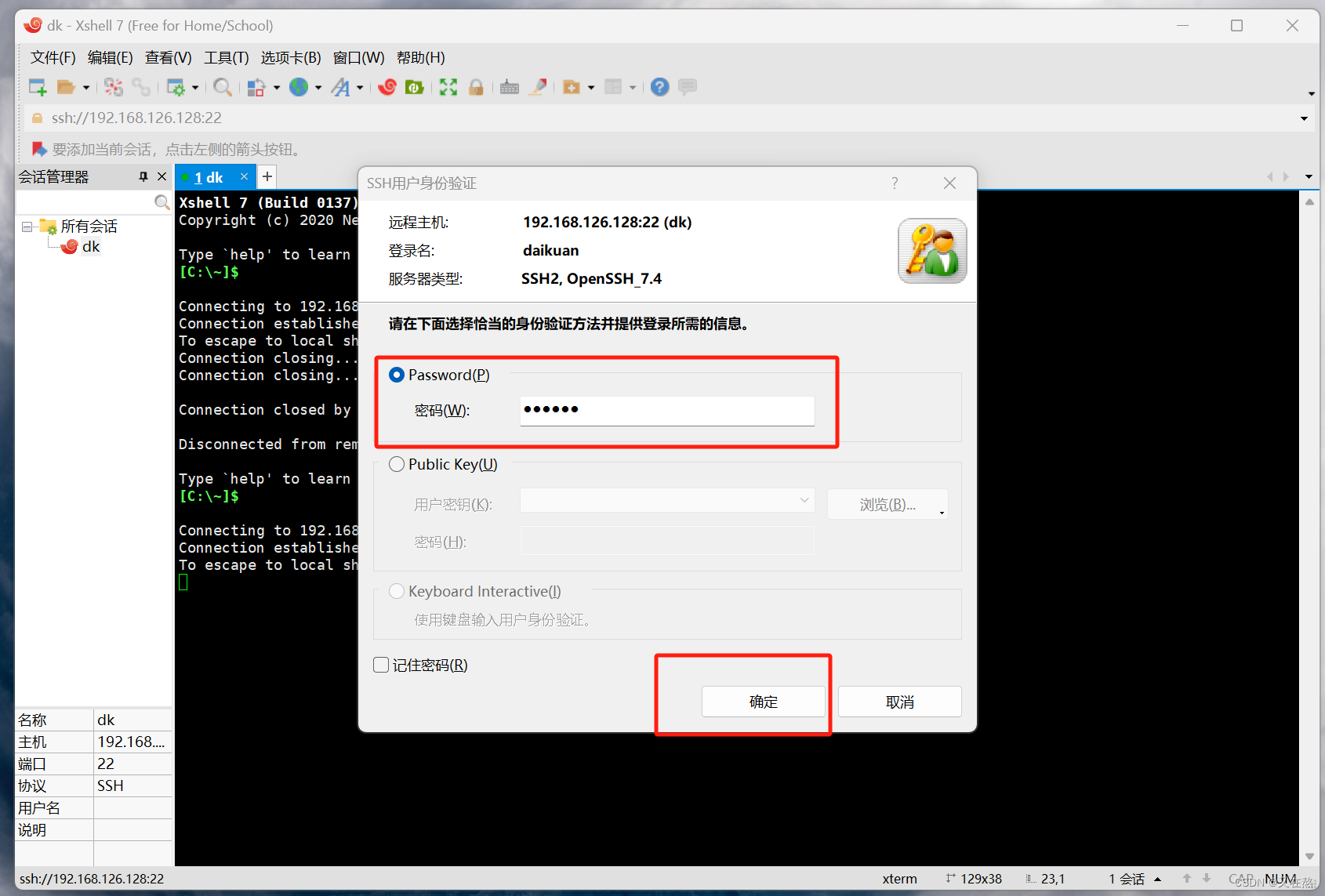Open dropdown beside globe encoding icon
Viewport: 1325px width, 896px height.
318,88
